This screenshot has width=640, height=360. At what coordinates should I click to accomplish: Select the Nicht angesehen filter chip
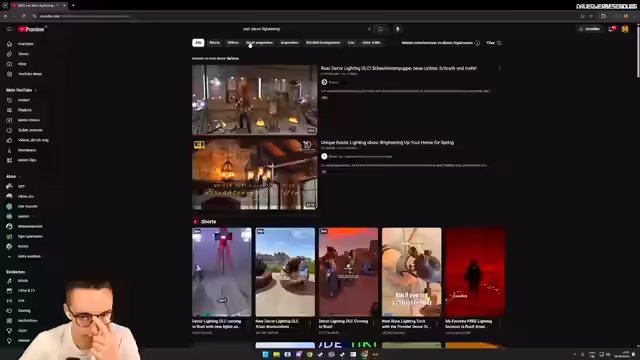pyautogui.click(x=259, y=42)
